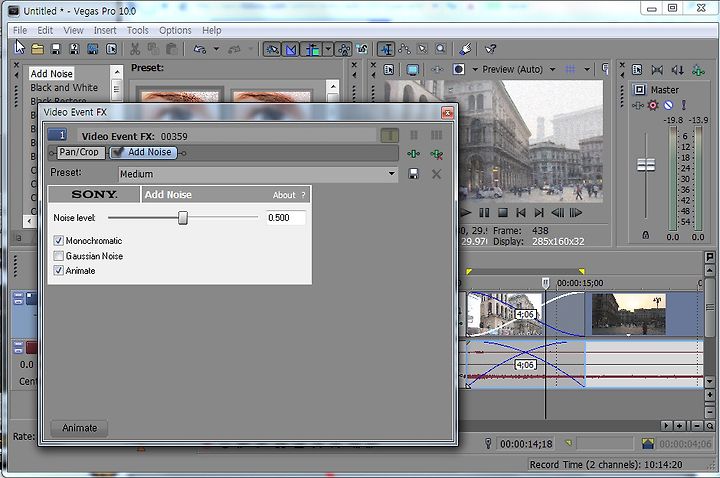Viewport: 720px width, 478px height.
Task: Open the File menu
Action: (x=20, y=30)
